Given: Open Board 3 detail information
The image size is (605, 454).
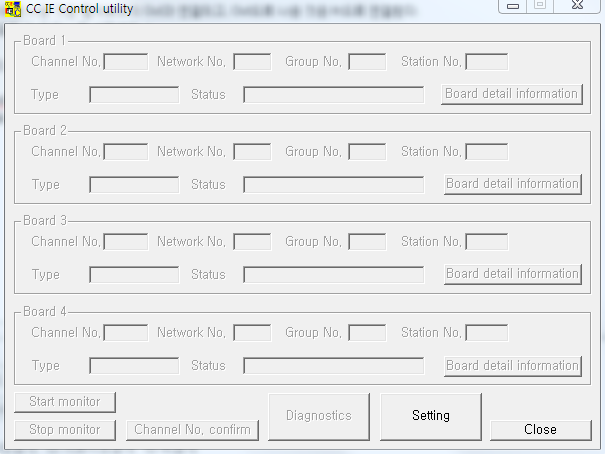Looking at the screenshot, I should point(512,274).
